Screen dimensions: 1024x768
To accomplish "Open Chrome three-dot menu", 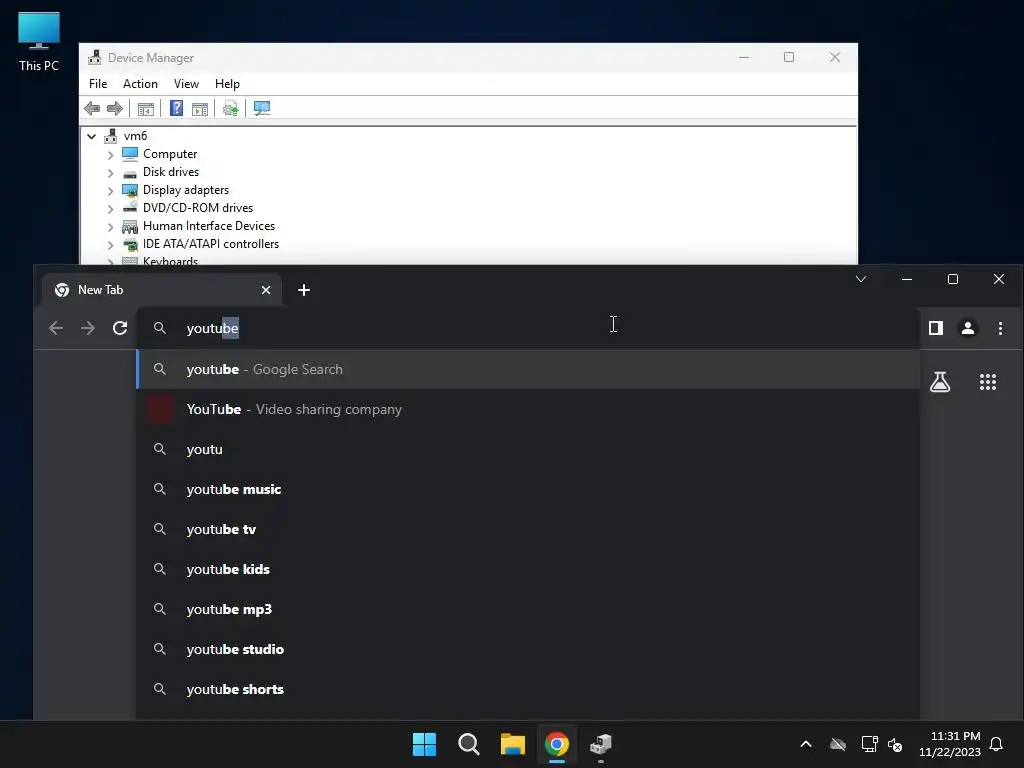I will pos(1000,328).
